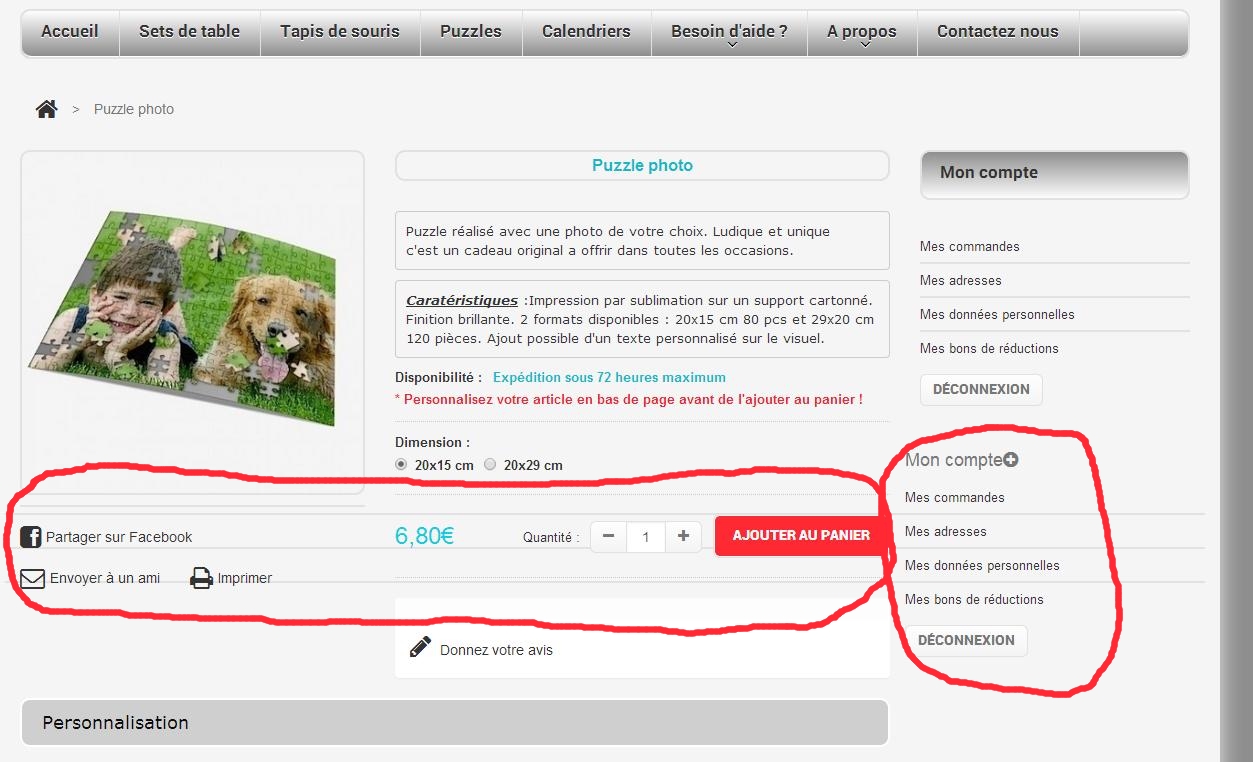The image size is (1253, 762).
Task: Click the quantity input field
Action: (x=646, y=536)
